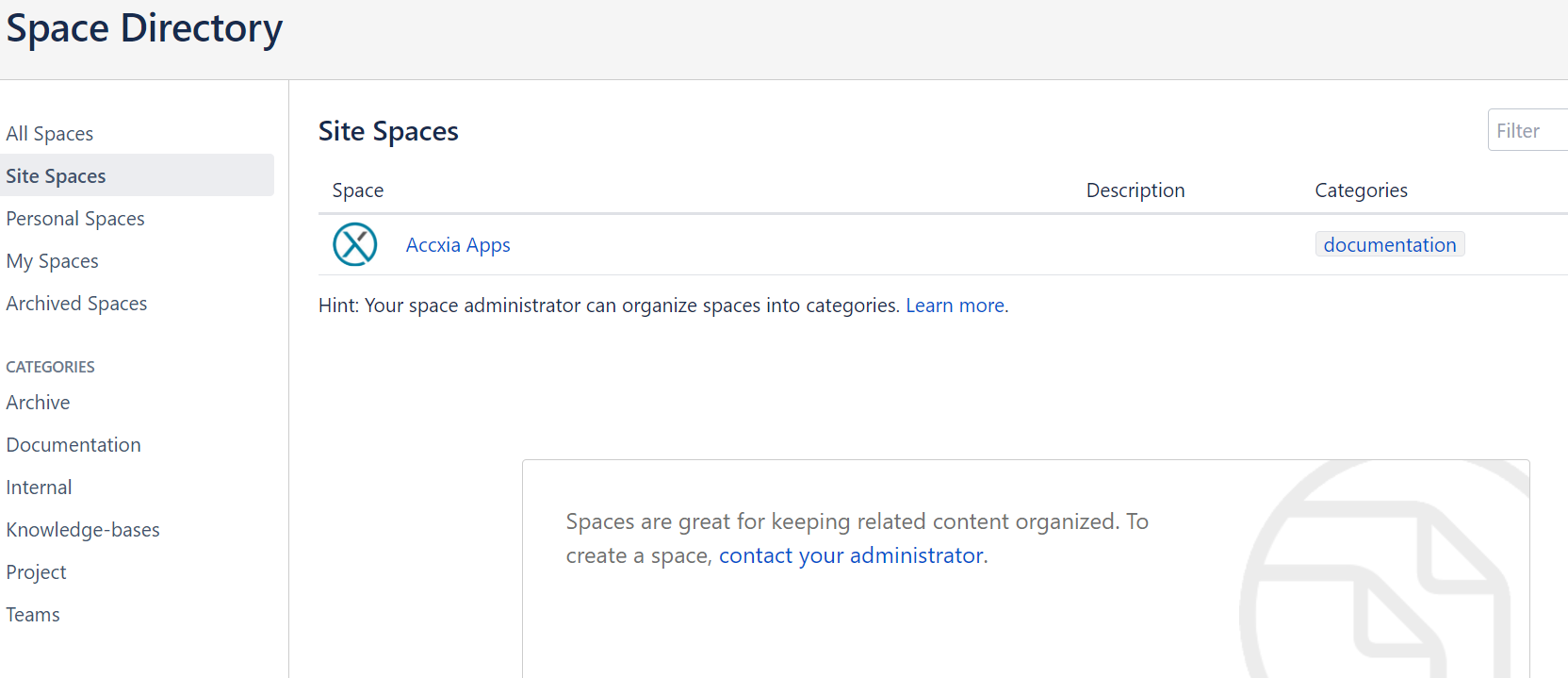
Task: Focus the Filter input field
Action: pos(1527,130)
